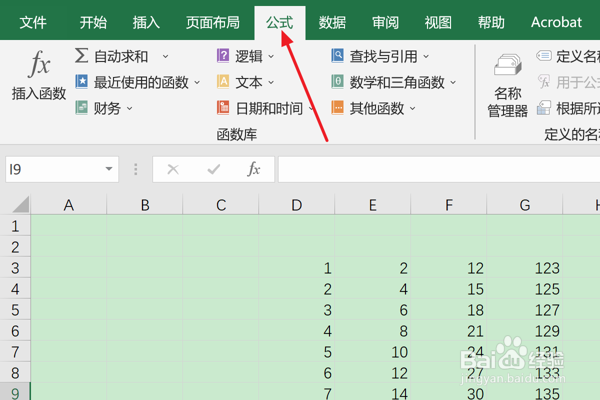This screenshot has width=600, height=400.
Task: Select row 3 header
Action: point(15,268)
